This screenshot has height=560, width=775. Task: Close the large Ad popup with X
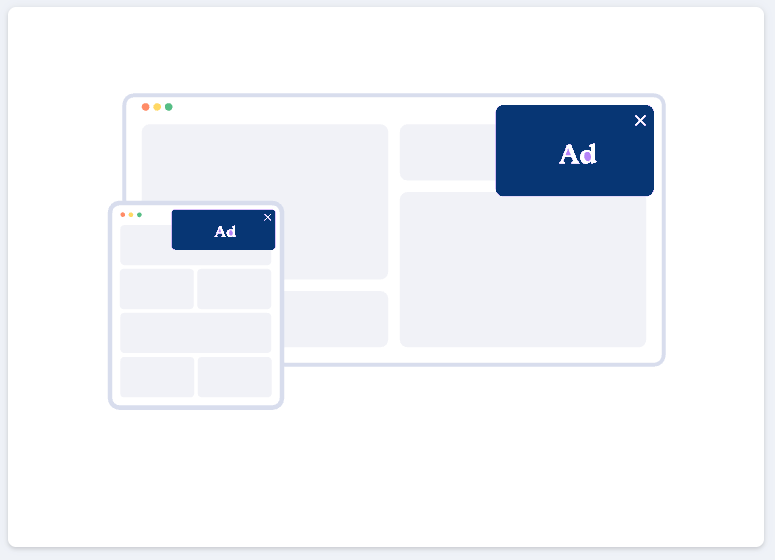(641, 121)
